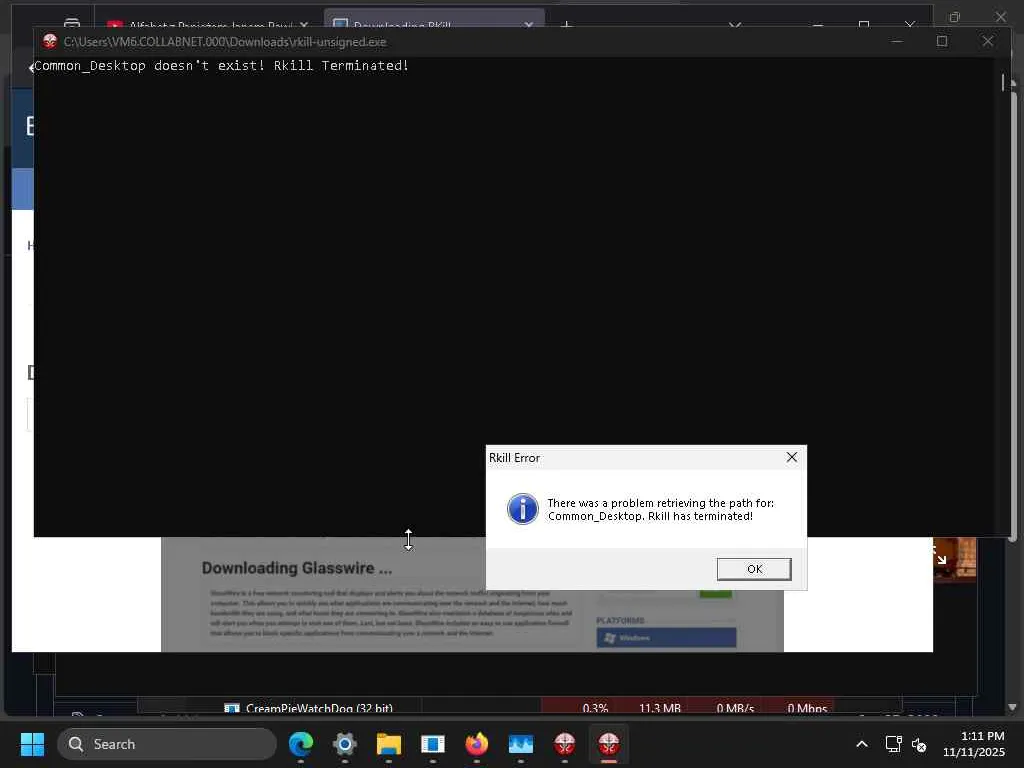This screenshot has width=1024, height=768.
Task: Show hidden system tray icons
Action: click(862, 744)
